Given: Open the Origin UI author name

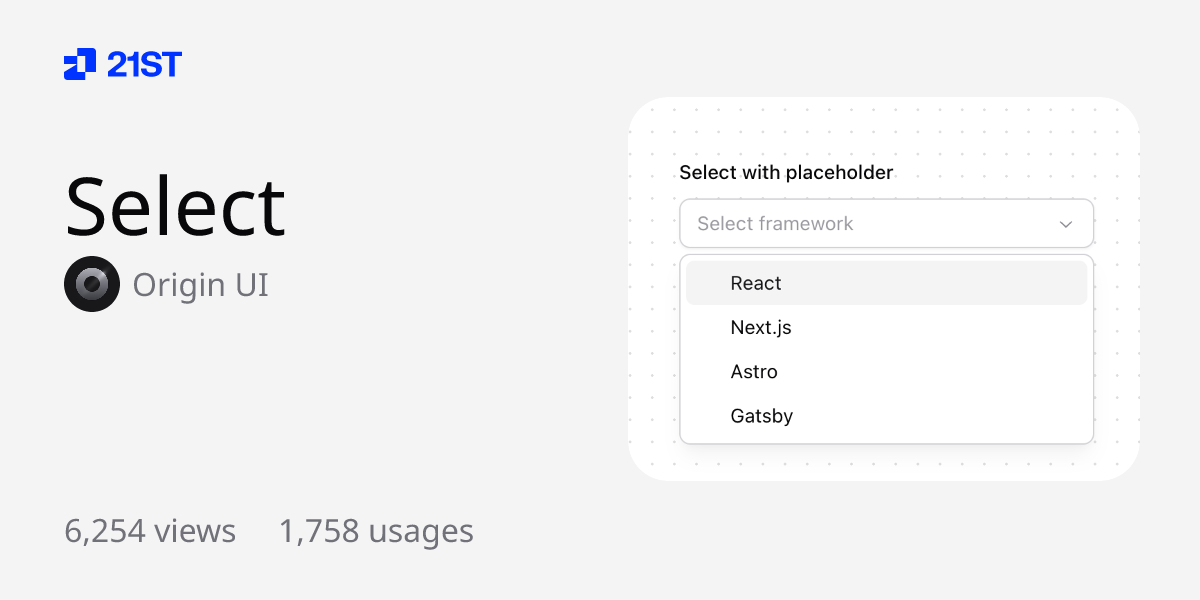Looking at the screenshot, I should pos(200,285).
